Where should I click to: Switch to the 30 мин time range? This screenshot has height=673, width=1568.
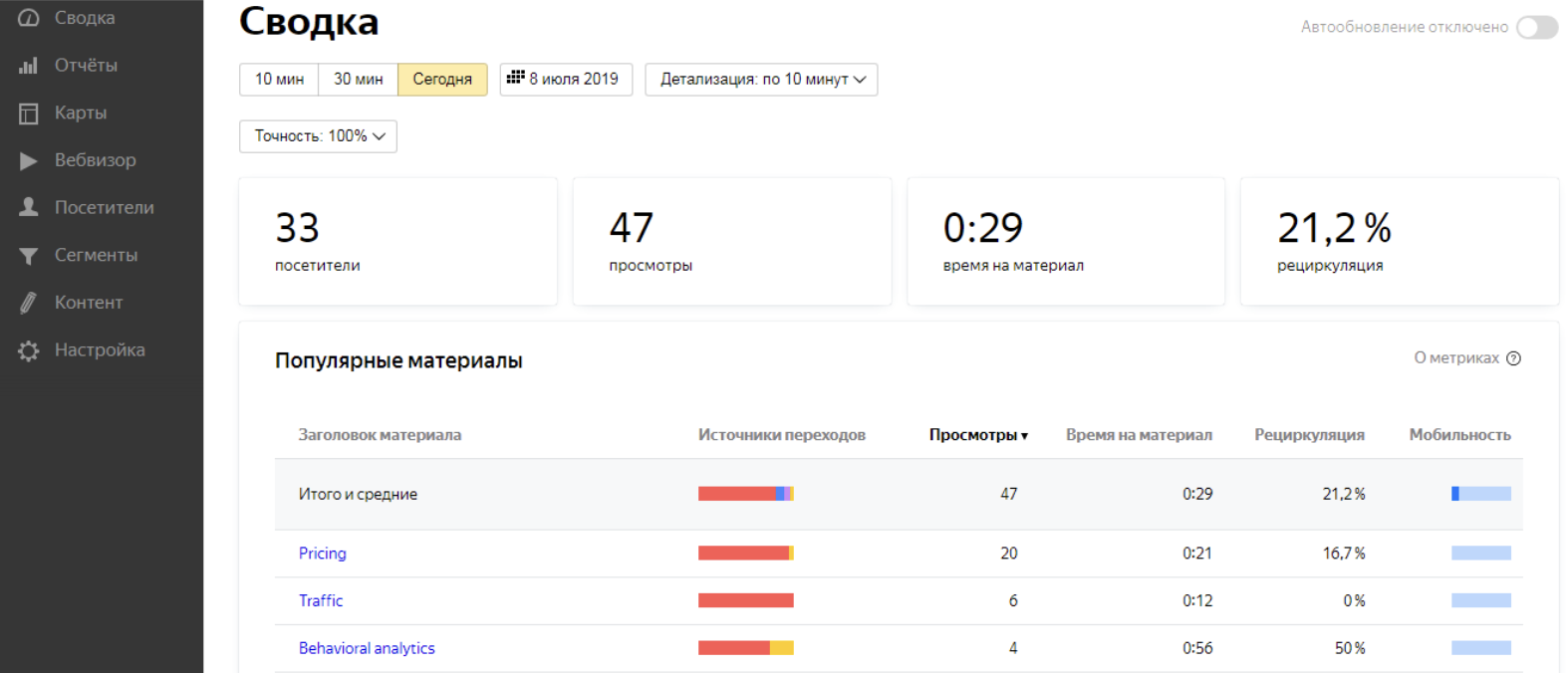pos(358,80)
